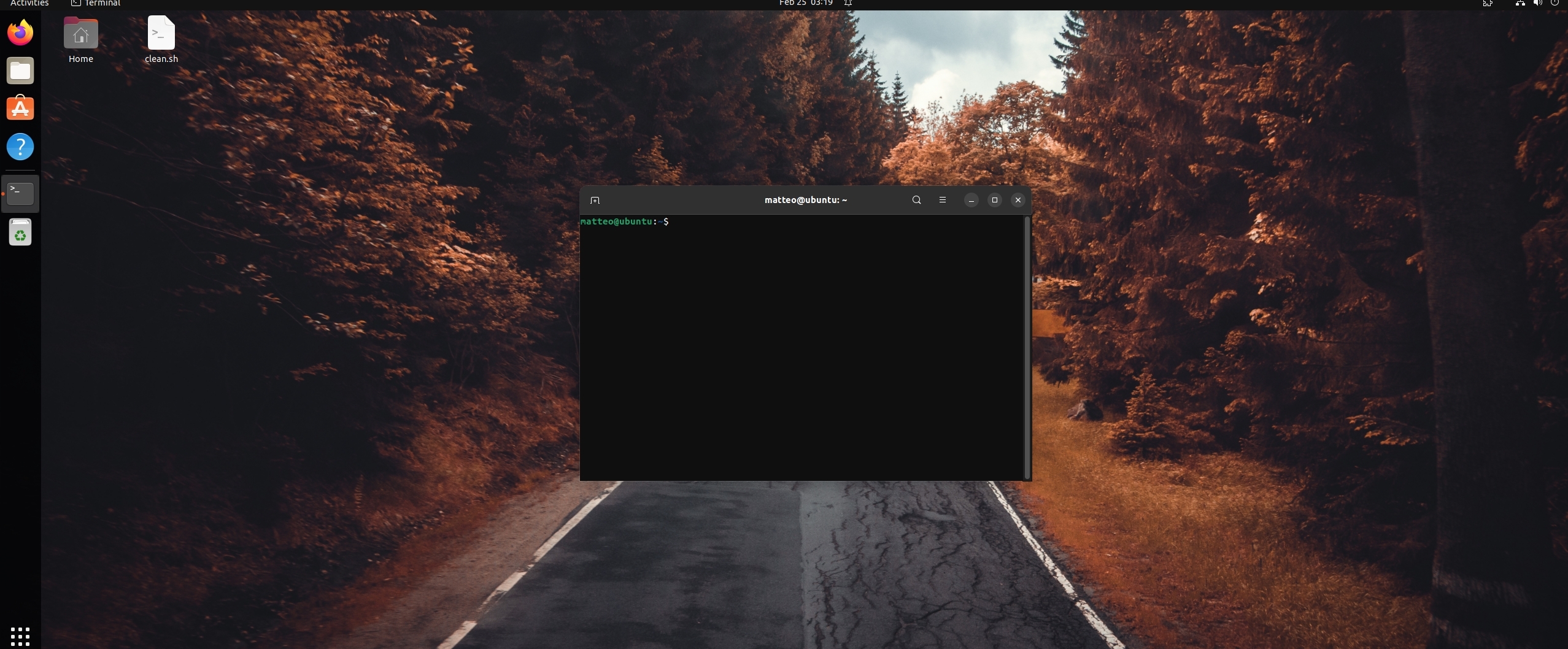Open Firefox from the dock
This screenshot has width=1568, height=649.
[20, 32]
